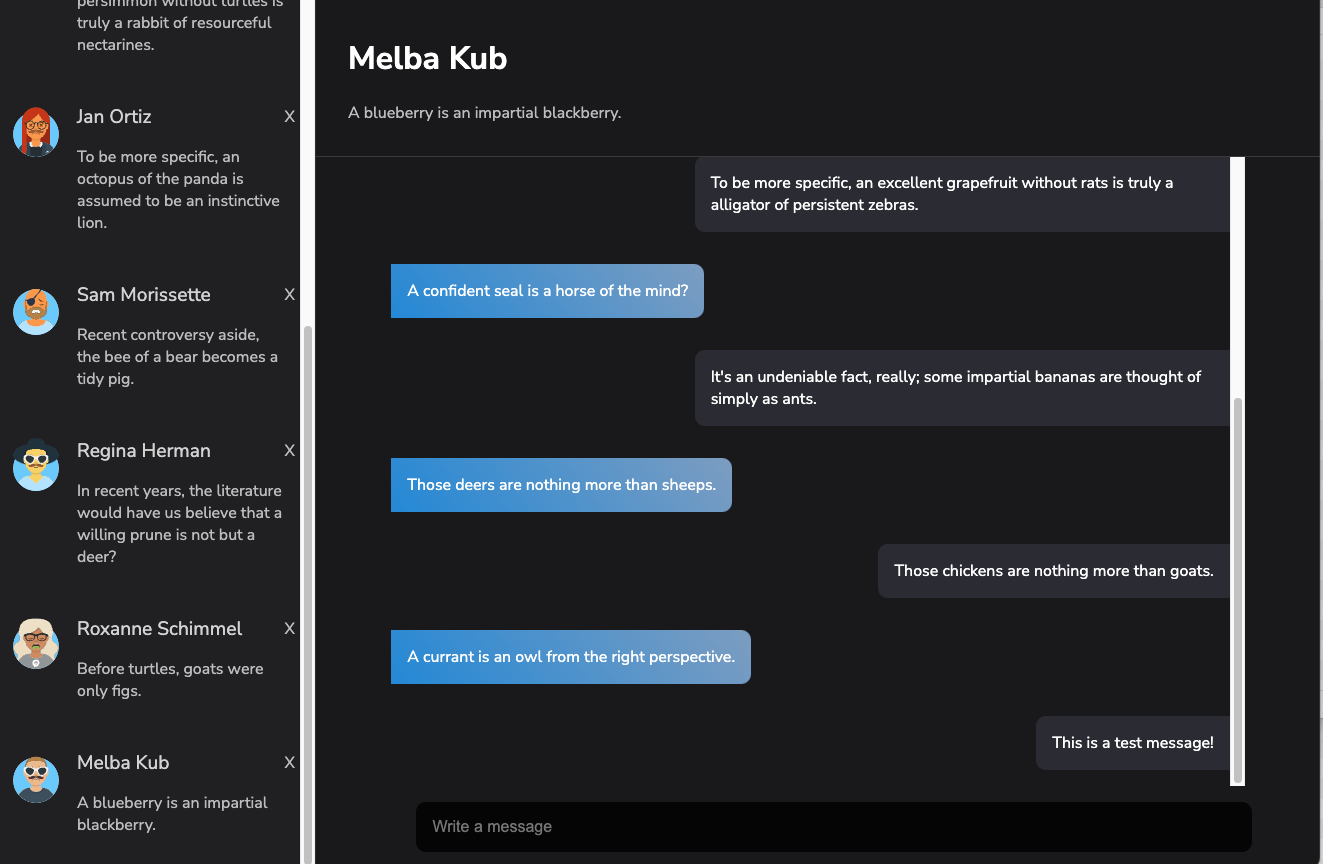Open the Jan Ortiz conversation
The height and width of the screenshot is (864, 1323).
click(x=114, y=117)
